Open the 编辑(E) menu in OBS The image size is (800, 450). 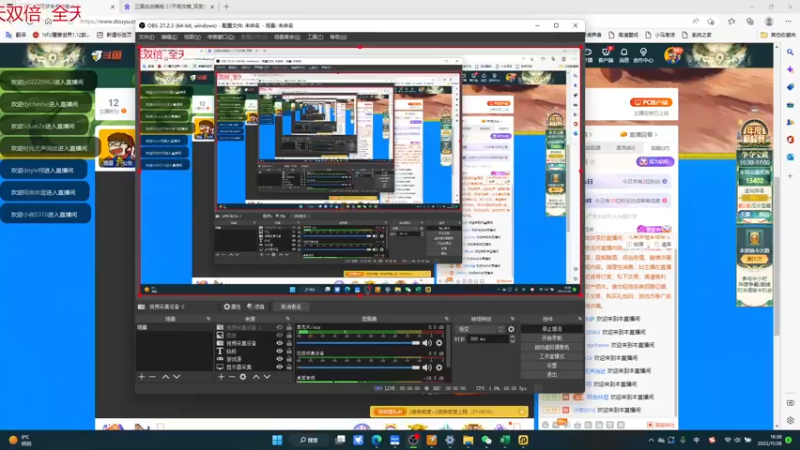[169, 37]
